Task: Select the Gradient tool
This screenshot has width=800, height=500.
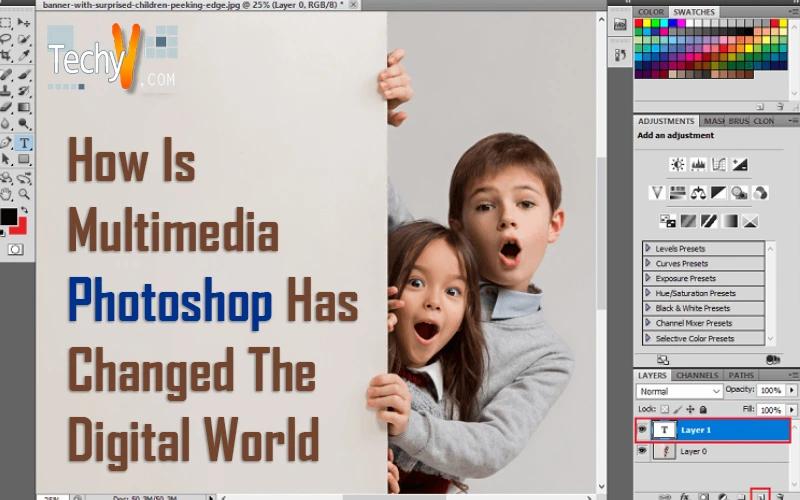Action: pyautogui.click(x=23, y=107)
